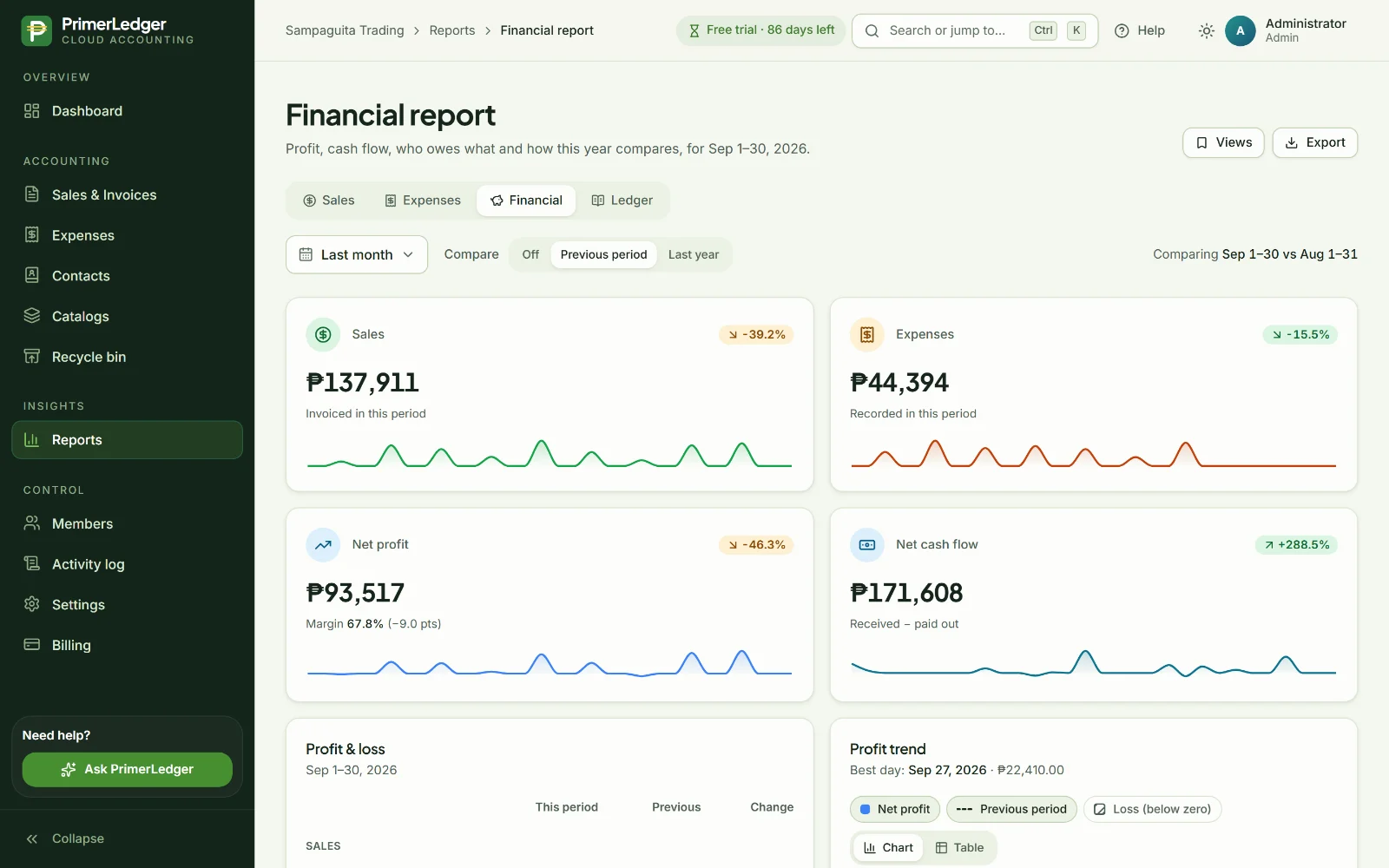Image resolution: width=1389 pixels, height=868 pixels.
Task: Open Catalogs in the sidebar
Action: [x=127, y=317]
